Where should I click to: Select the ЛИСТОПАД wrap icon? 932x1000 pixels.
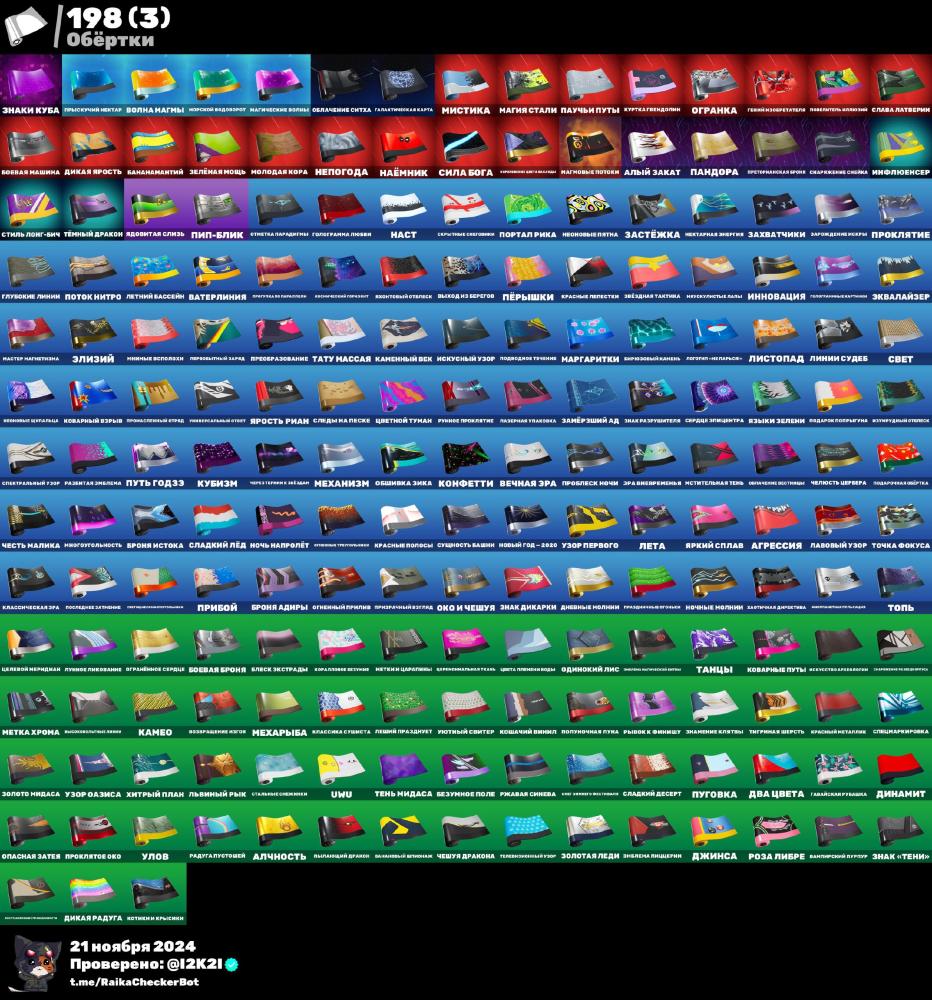coord(776,328)
